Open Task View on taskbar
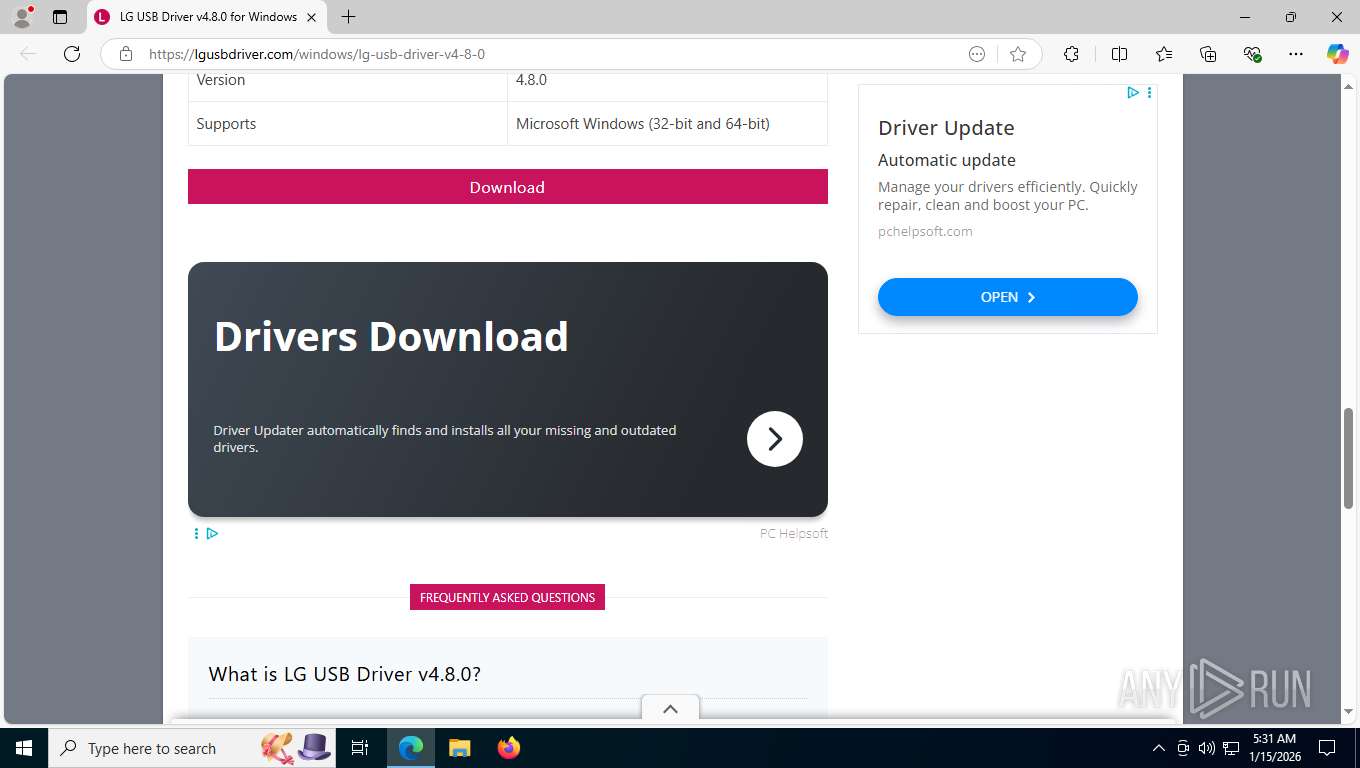Viewport: 1360px width, 768px height. (x=361, y=748)
